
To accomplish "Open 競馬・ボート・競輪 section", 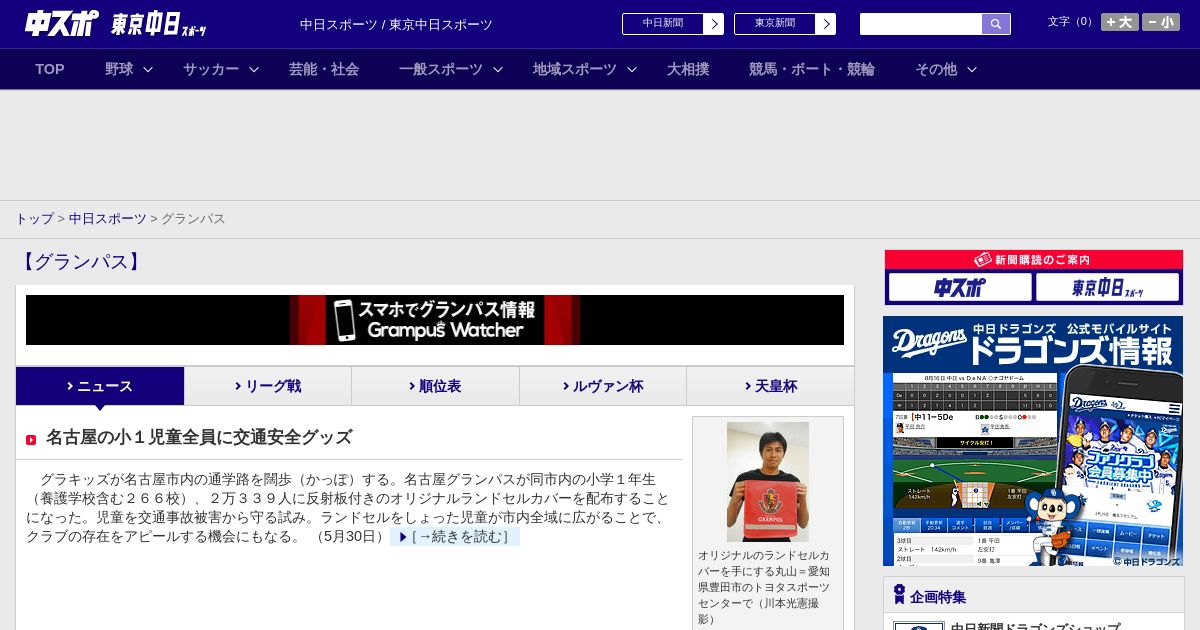I will pyautogui.click(x=812, y=69).
